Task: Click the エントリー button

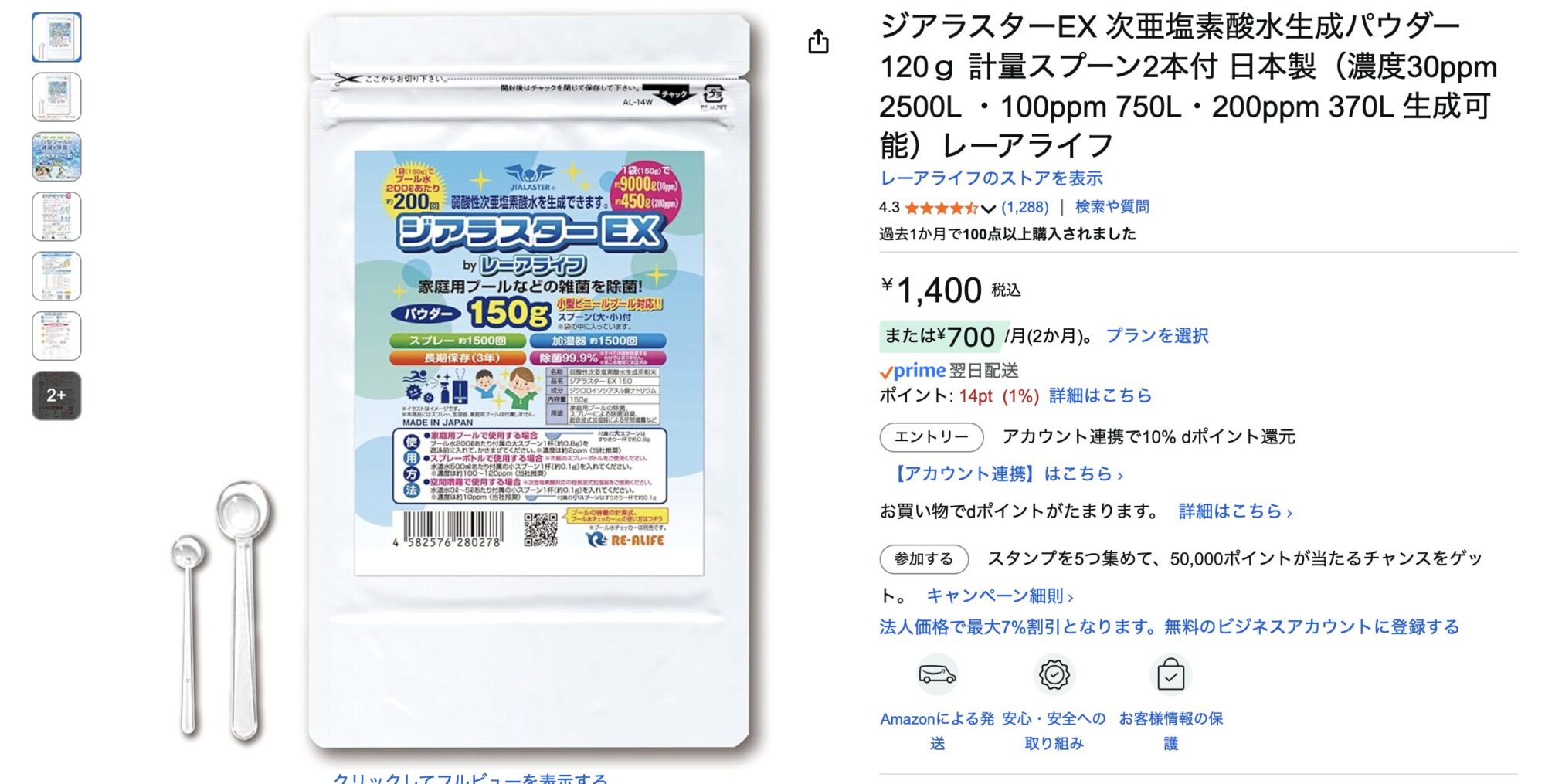Action: coord(931,437)
